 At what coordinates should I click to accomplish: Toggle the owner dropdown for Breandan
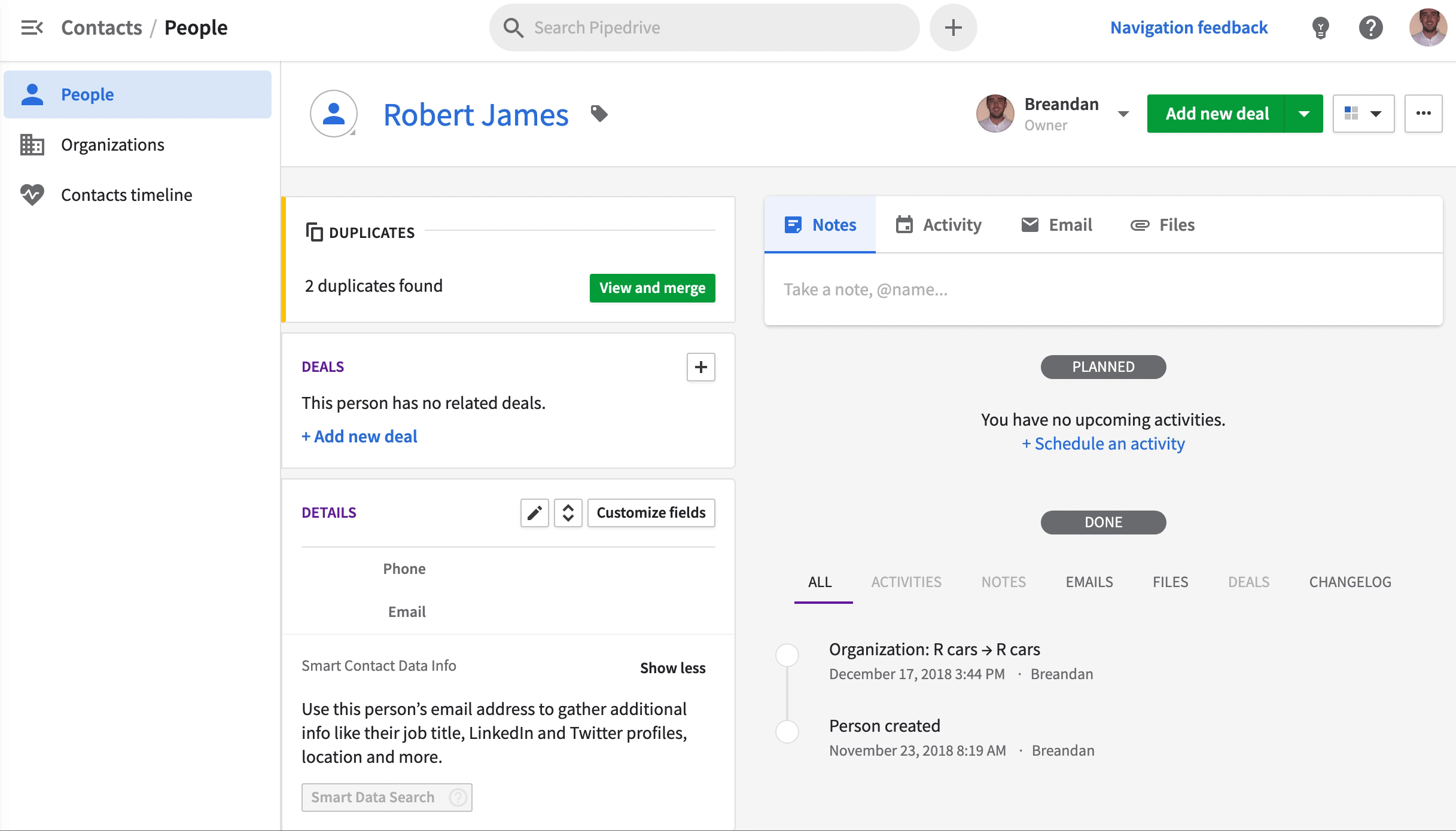(x=1124, y=113)
